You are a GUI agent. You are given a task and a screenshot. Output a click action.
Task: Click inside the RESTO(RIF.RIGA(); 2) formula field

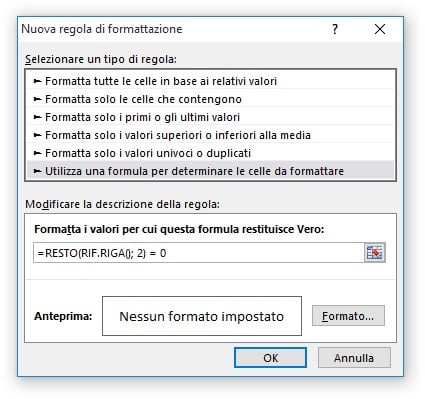(x=199, y=253)
